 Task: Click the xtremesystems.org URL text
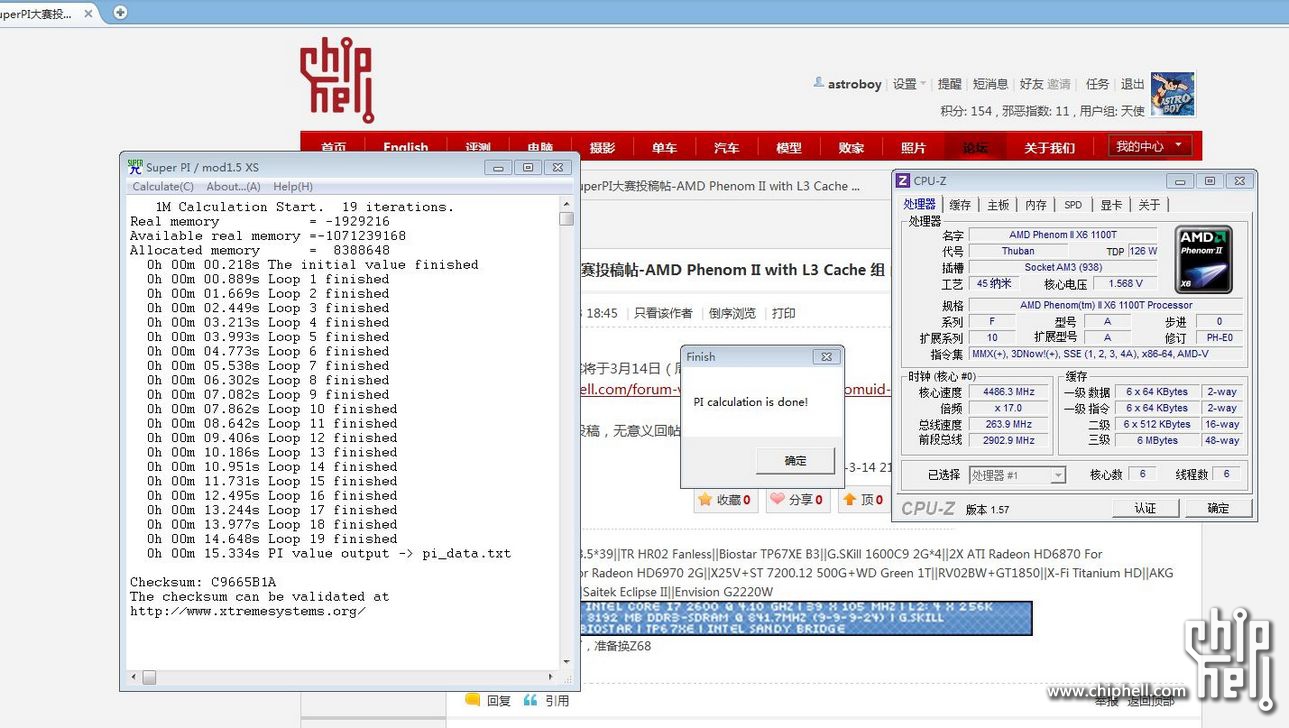click(x=248, y=611)
